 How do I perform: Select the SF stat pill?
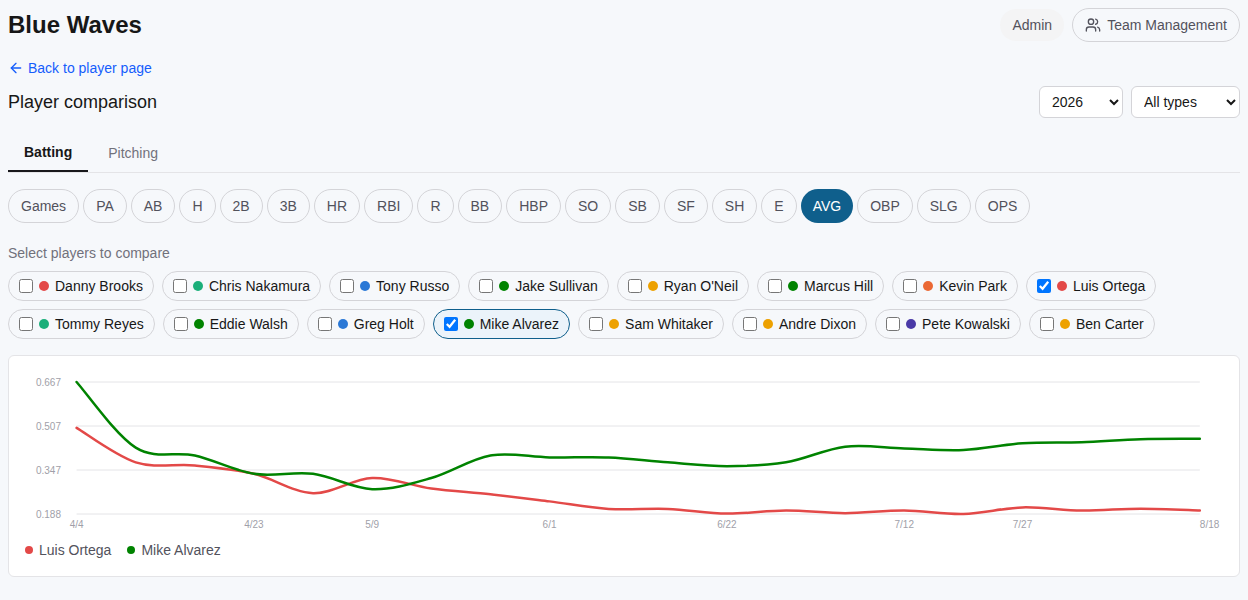coord(686,206)
